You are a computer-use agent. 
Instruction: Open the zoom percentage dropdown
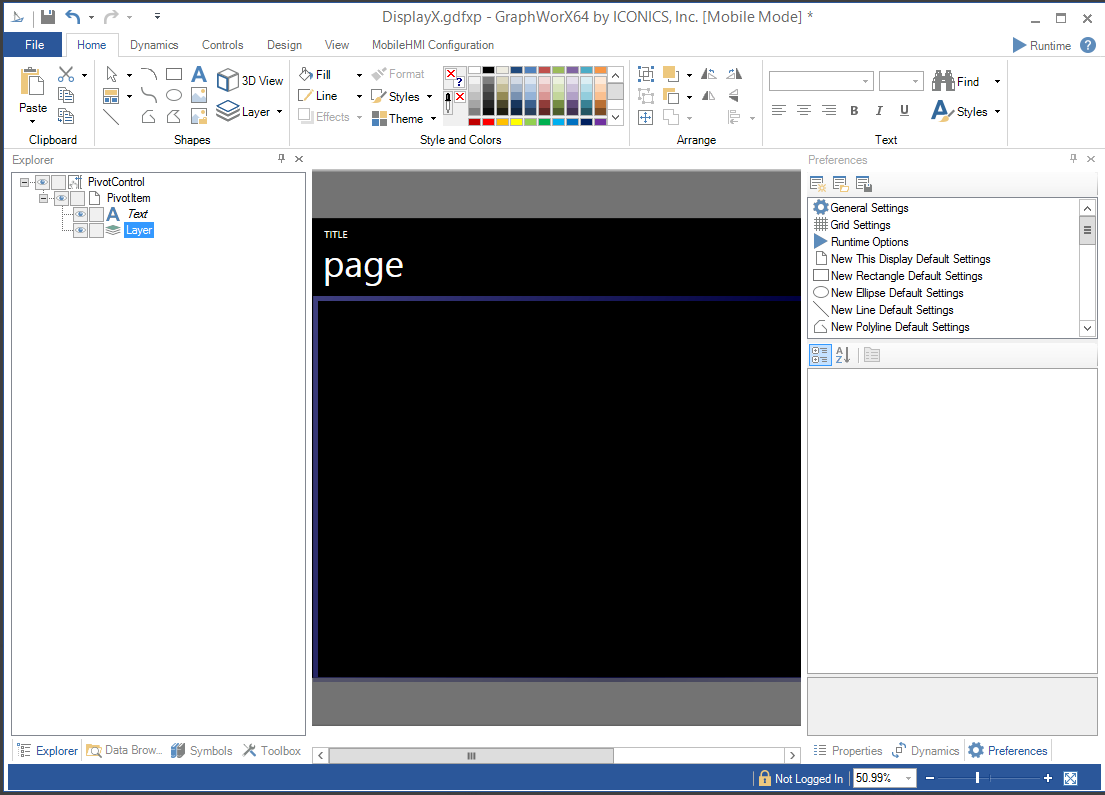coord(908,778)
